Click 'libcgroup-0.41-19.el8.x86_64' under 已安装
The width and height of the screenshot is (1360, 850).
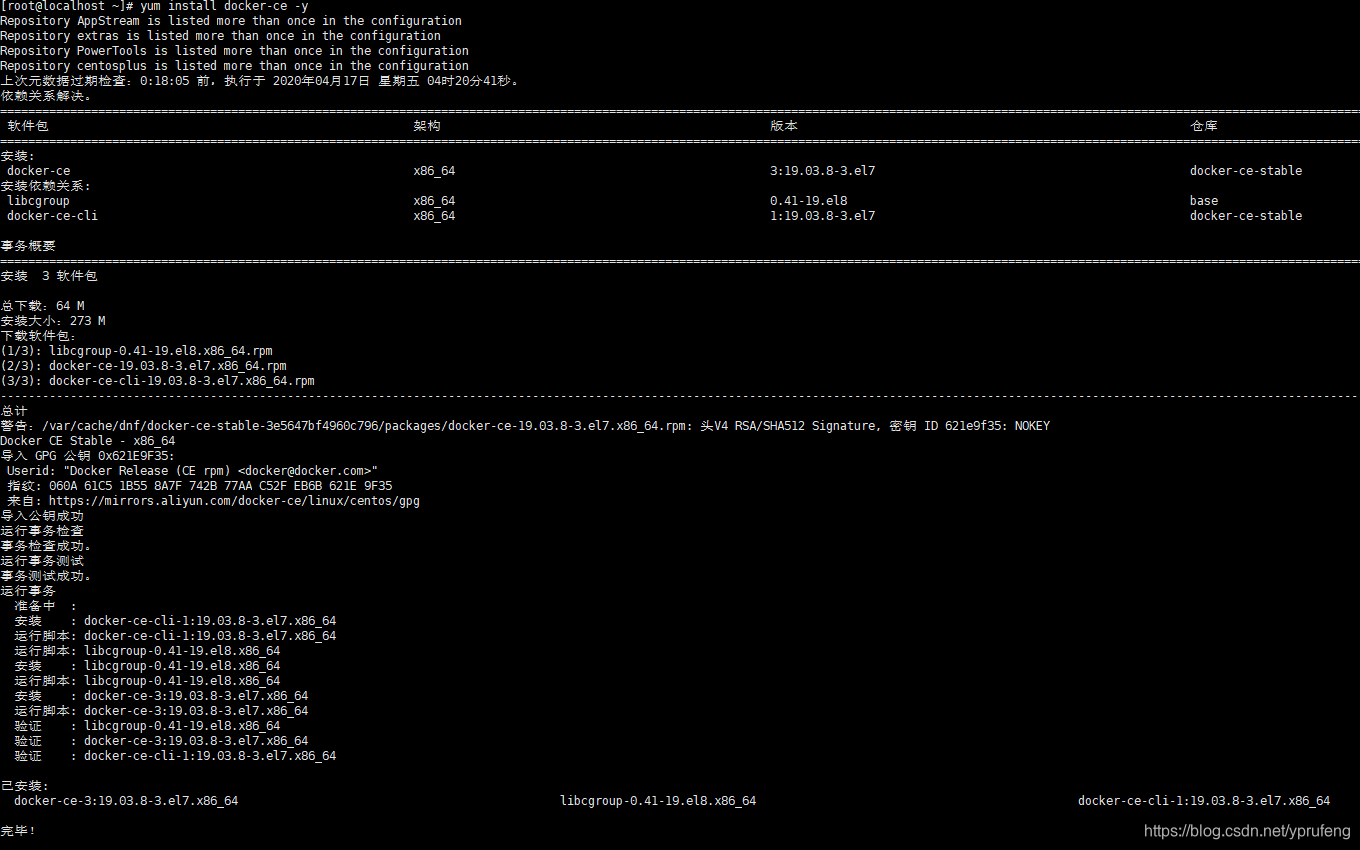tap(658, 801)
